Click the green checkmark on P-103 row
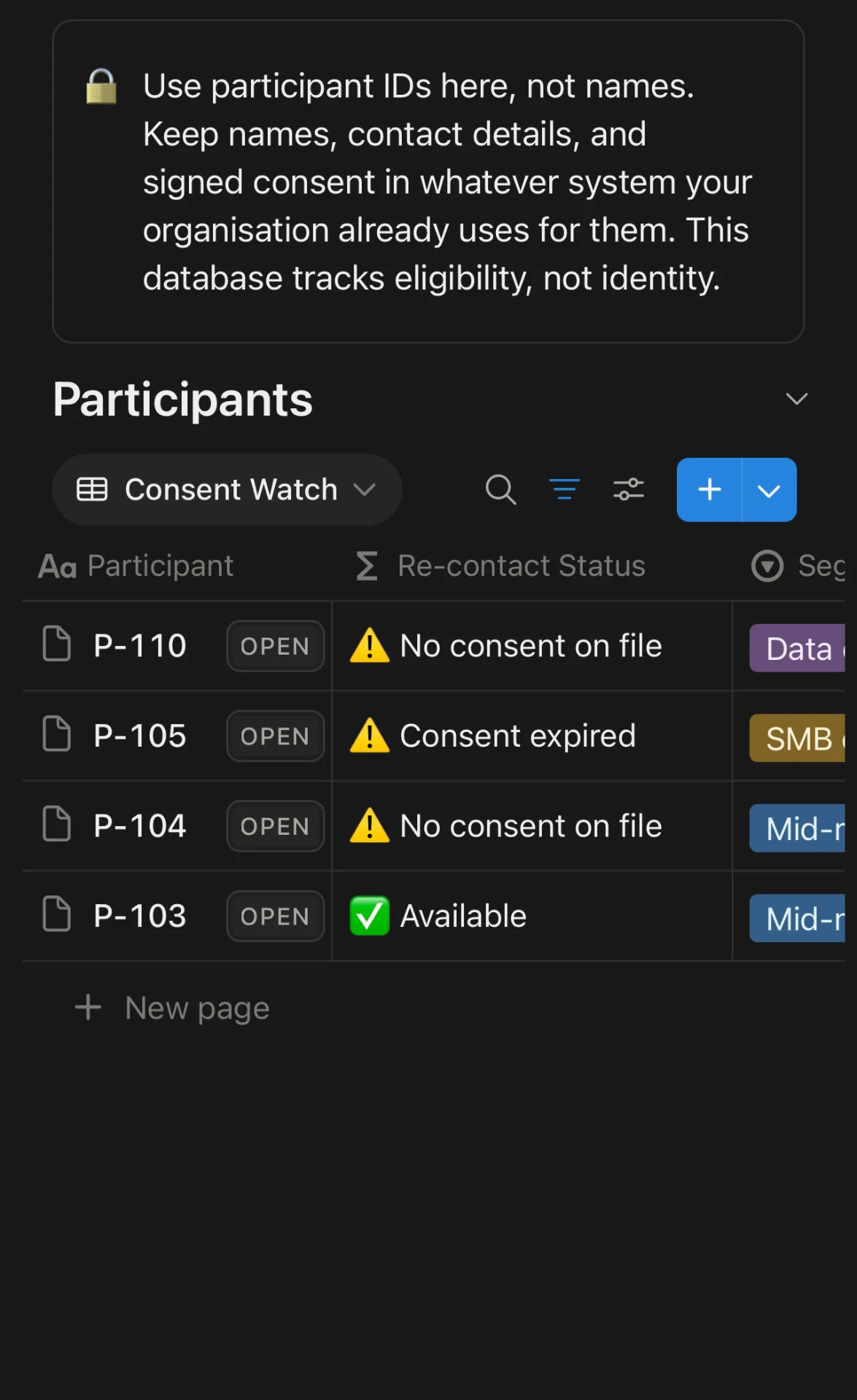 click(370, 916)
